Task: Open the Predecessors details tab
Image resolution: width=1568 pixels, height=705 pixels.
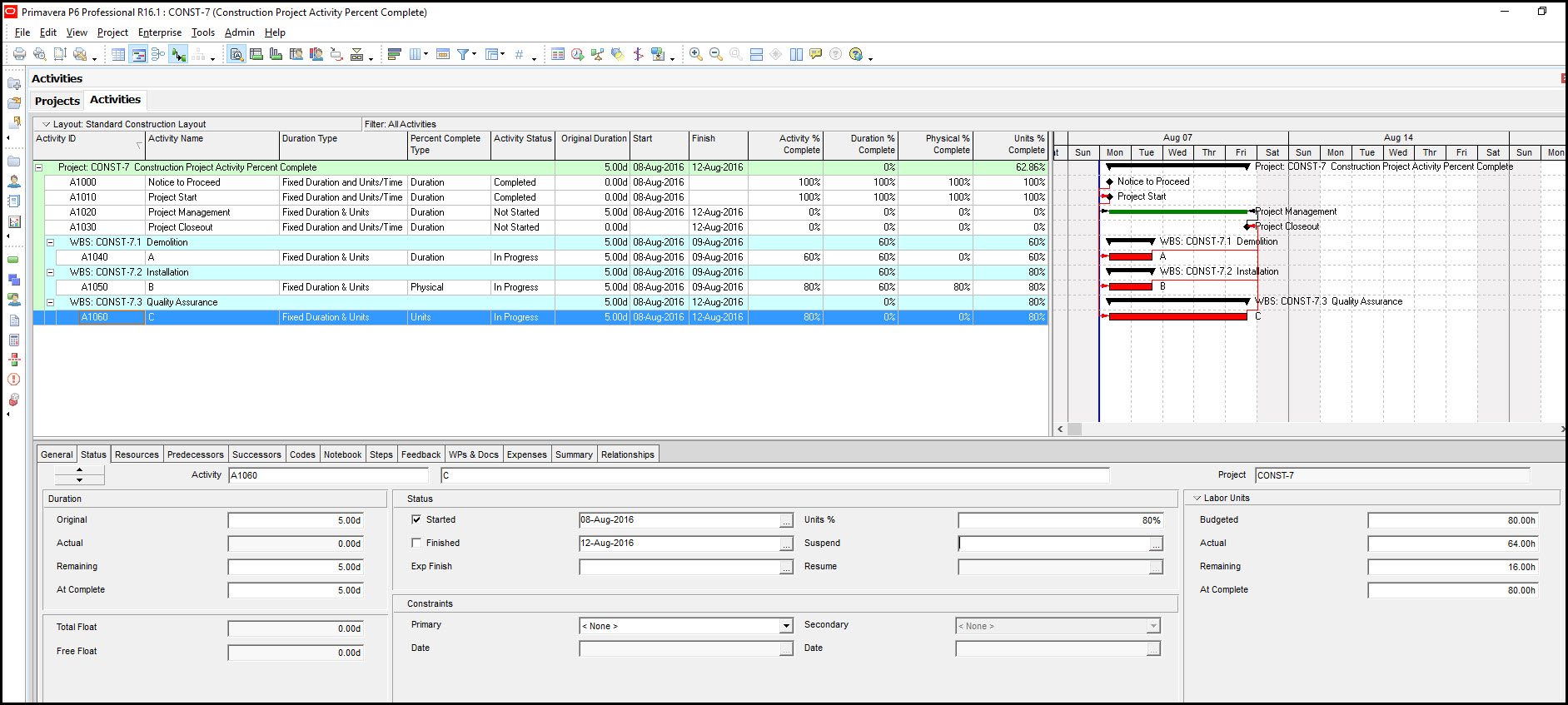Action: [x=196, y=454]
